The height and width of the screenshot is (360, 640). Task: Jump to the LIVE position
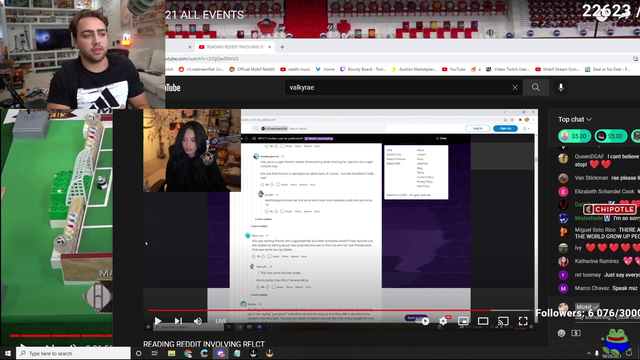[x=221, y=321]
